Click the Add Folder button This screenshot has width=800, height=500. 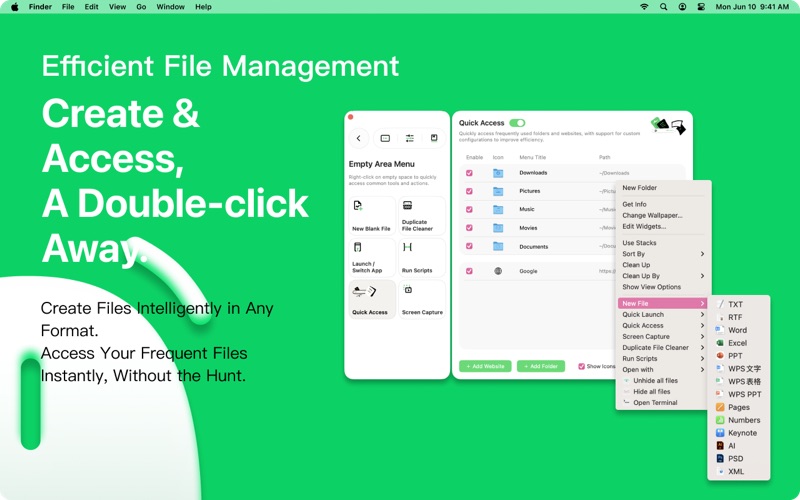click(x=541, y=366)
